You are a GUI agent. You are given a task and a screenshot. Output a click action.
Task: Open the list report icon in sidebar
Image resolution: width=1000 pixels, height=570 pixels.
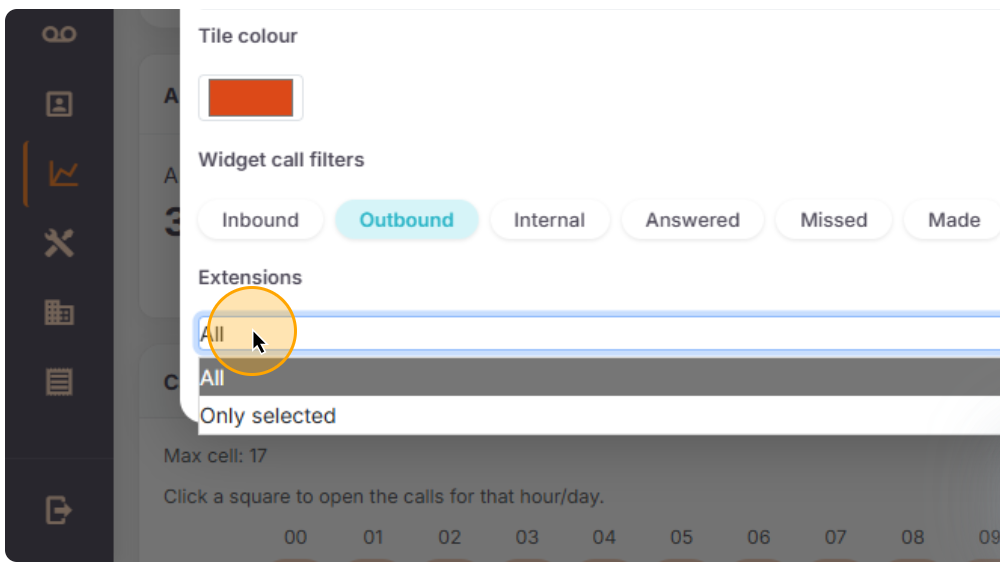[x=59, y=381]
